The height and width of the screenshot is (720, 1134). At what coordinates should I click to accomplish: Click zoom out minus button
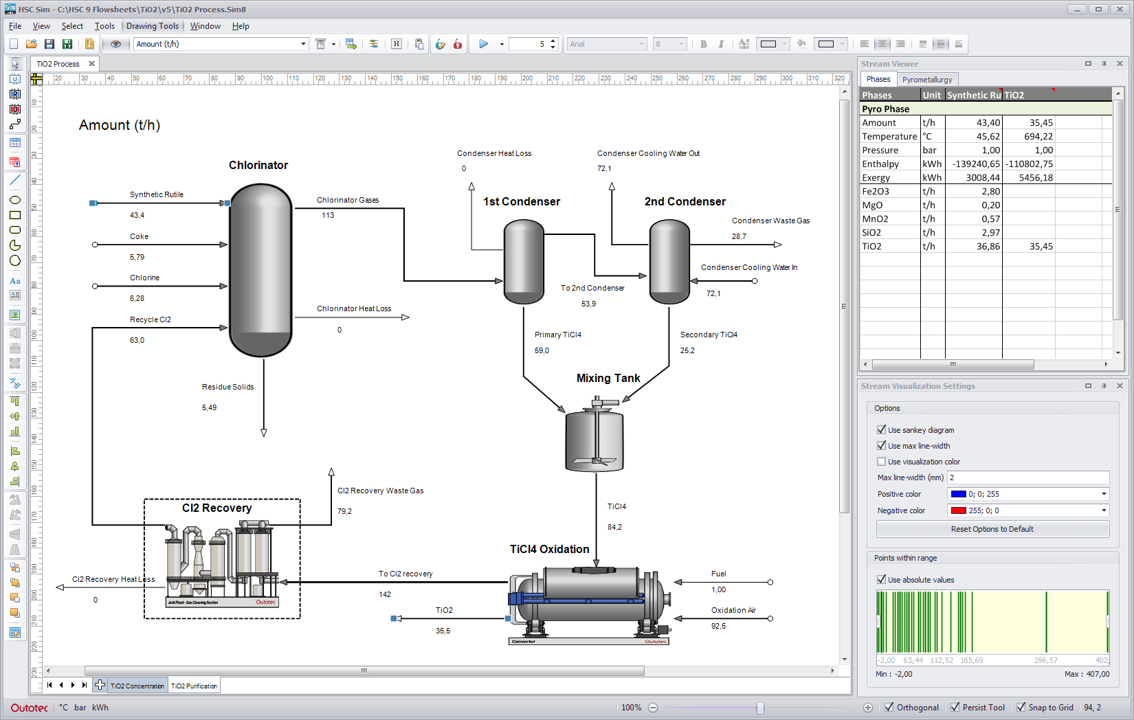(652, 708)
